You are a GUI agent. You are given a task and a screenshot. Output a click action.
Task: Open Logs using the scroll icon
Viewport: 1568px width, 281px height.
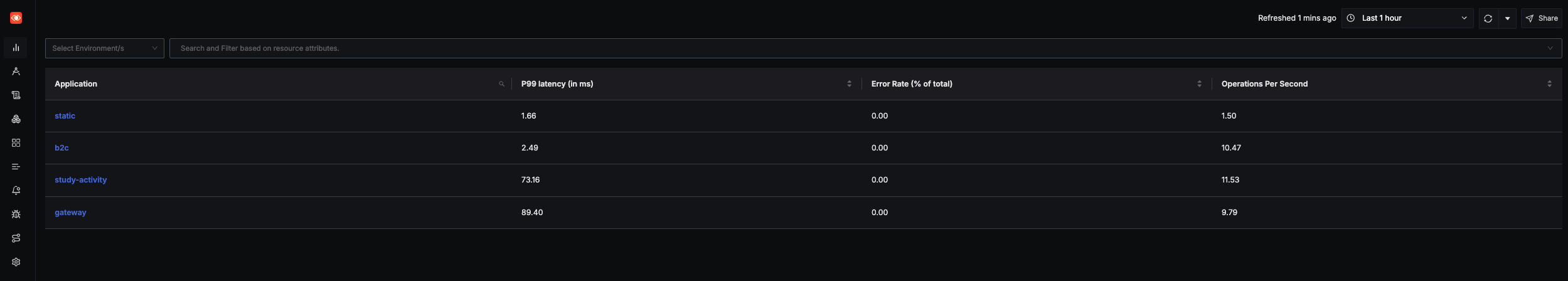pos(16,95)
